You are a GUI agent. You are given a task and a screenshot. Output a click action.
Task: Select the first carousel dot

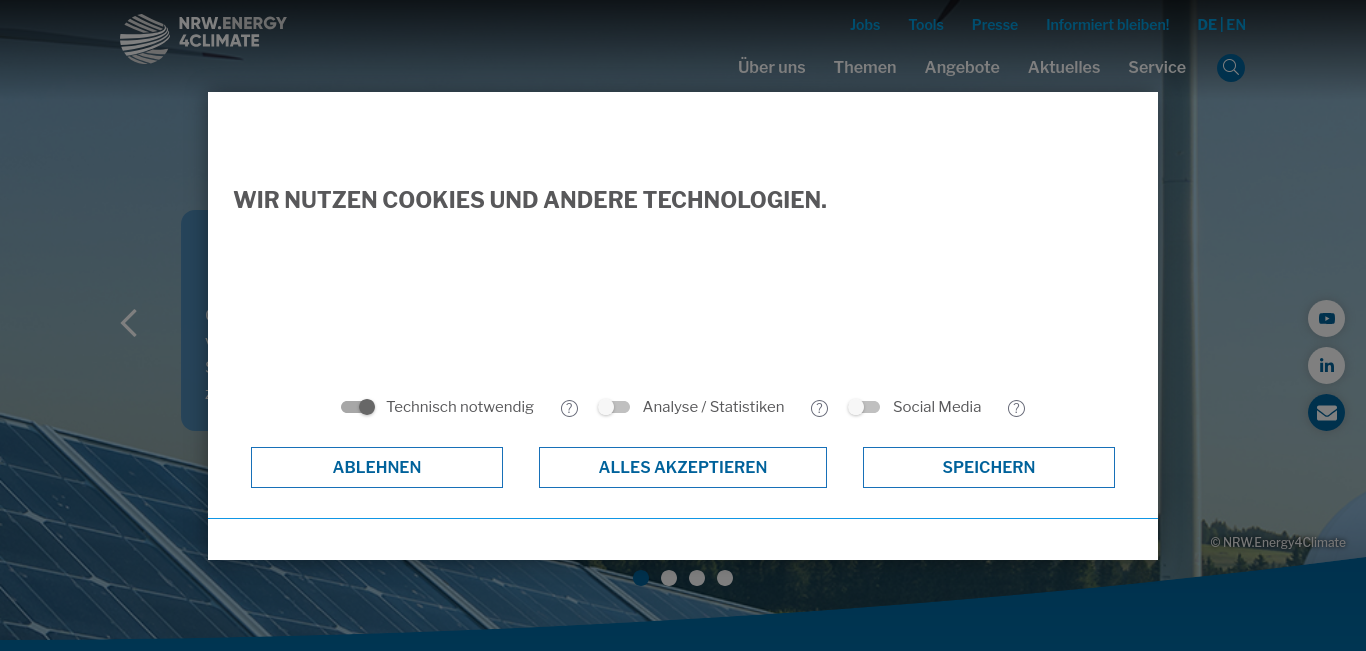pos(641,578)
